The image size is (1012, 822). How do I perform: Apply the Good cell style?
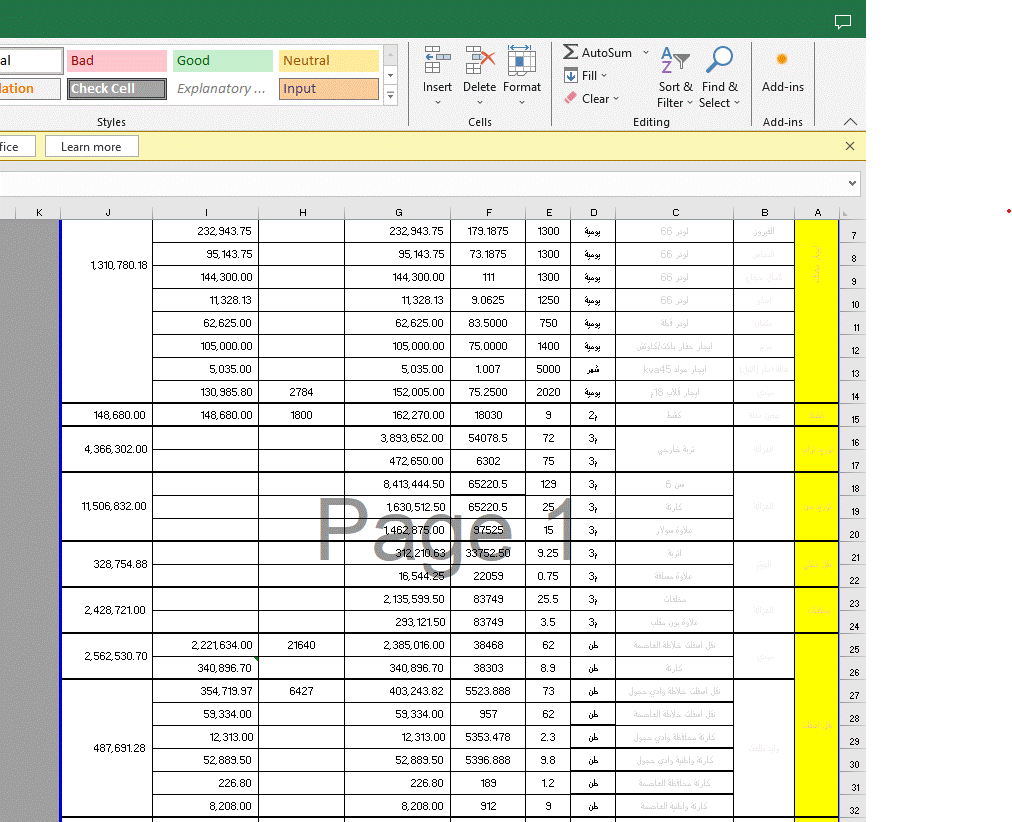(223, 61)
